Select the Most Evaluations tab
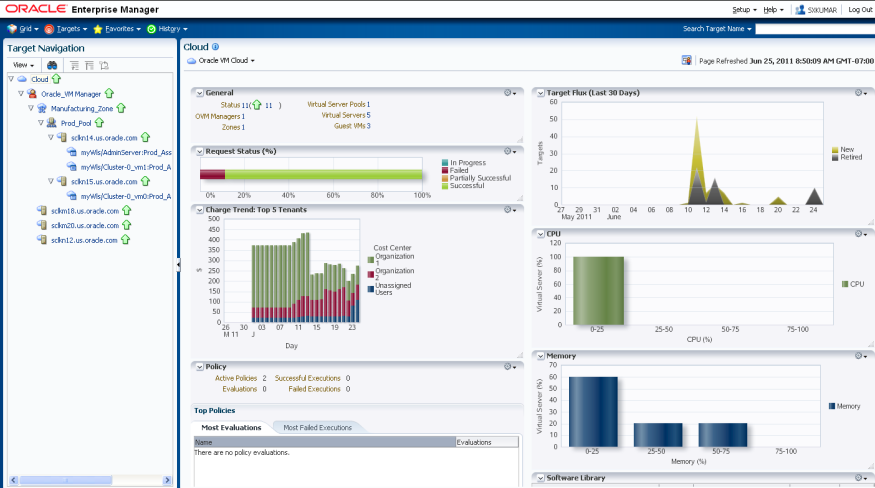The width and height of the screenshot is (875, 488). click(x=231, y=428)
